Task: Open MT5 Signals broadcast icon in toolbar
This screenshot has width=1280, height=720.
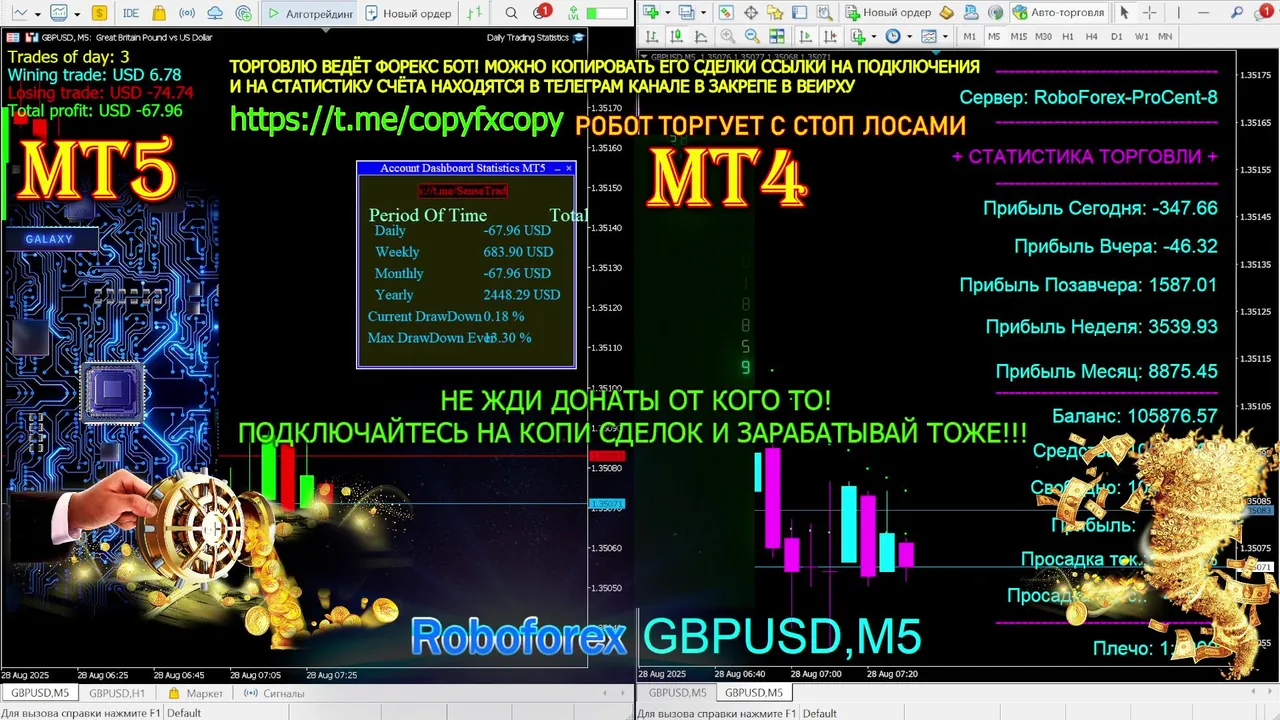Action: (187, 13)
